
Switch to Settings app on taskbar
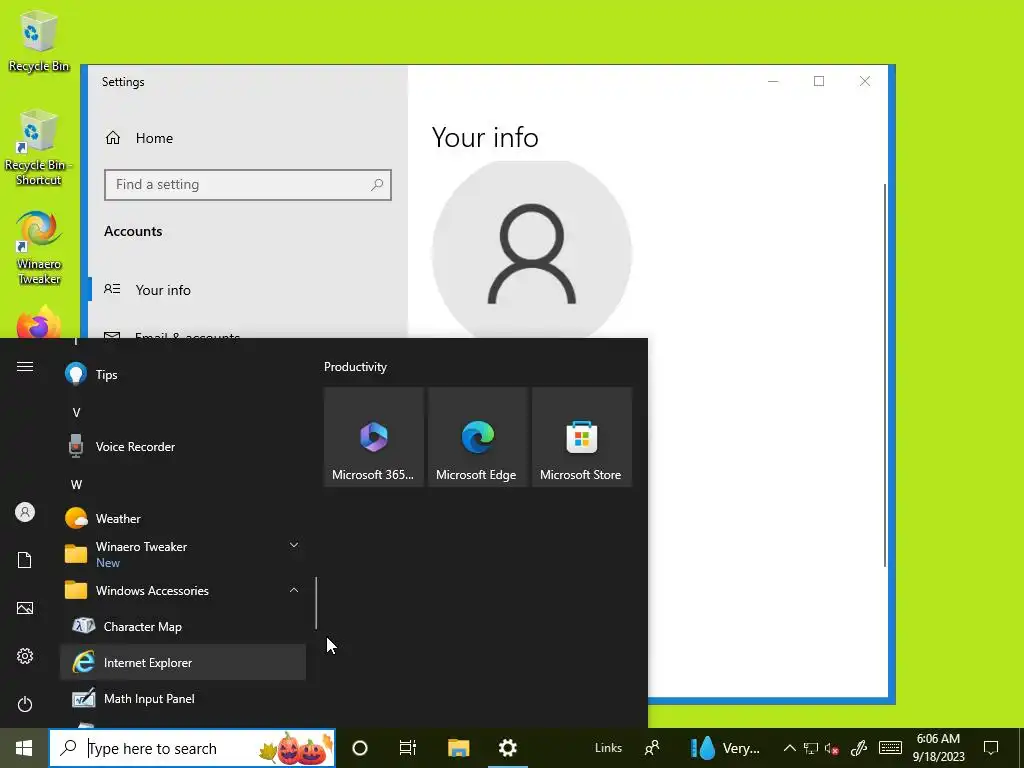[x=507, y=748]
